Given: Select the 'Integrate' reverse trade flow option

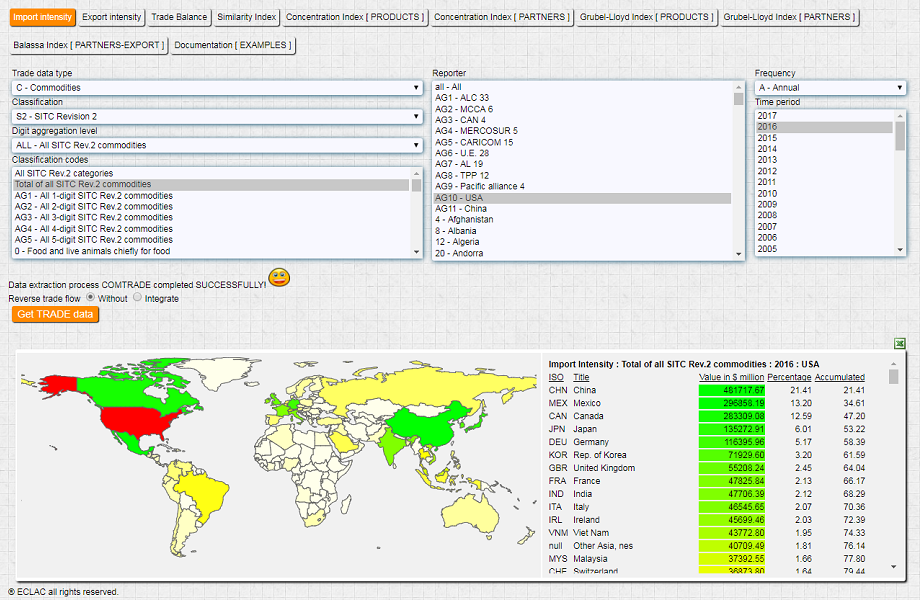Looking at the screenshot, I should coord(137,298).
